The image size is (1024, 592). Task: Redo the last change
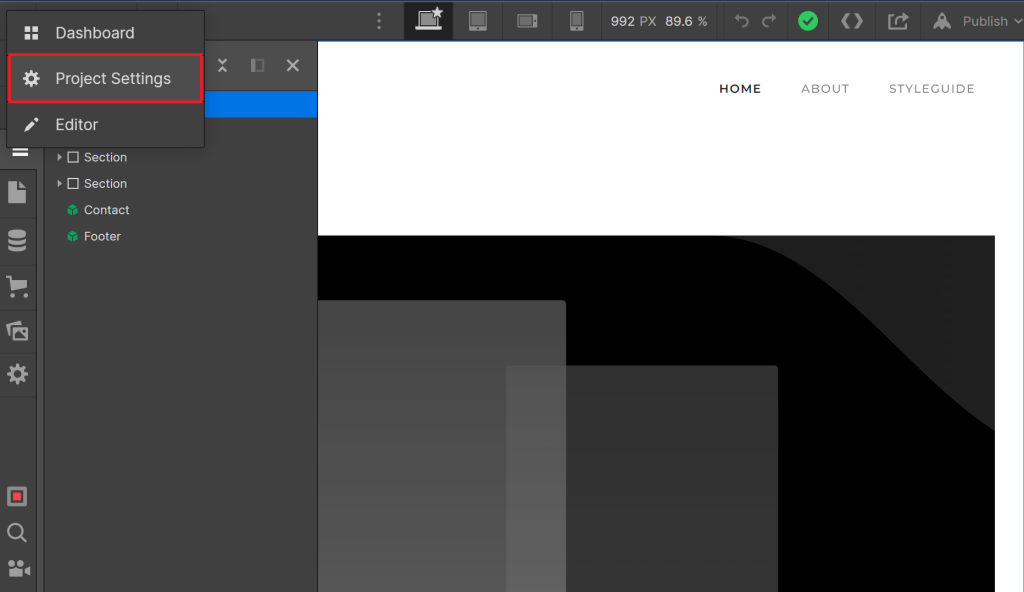click(x=769, y=21)
